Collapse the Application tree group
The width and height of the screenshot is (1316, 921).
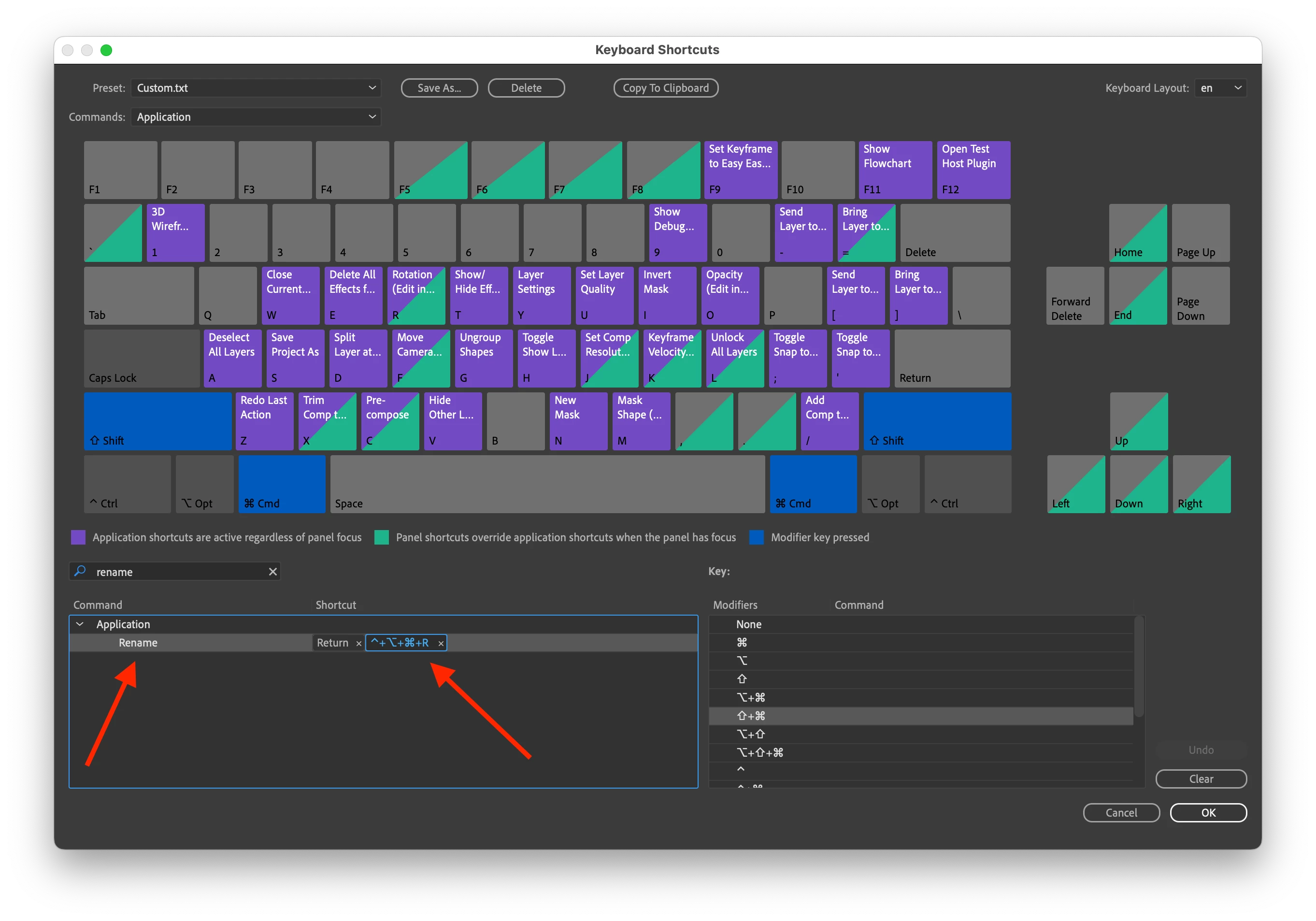tap(80, 624)
